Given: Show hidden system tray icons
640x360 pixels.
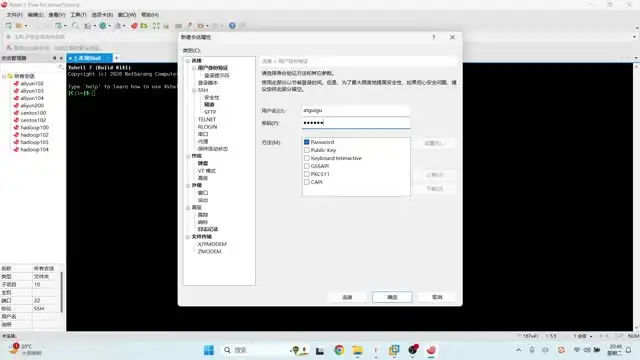Looking at the screenshot, I should 518,350.
